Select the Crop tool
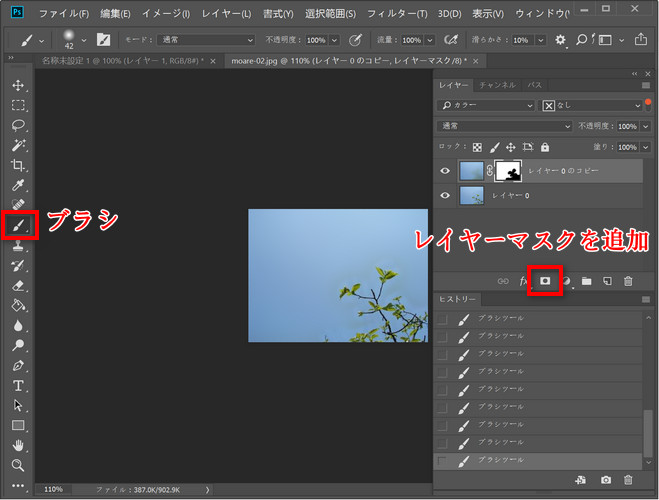 point(18,165)
